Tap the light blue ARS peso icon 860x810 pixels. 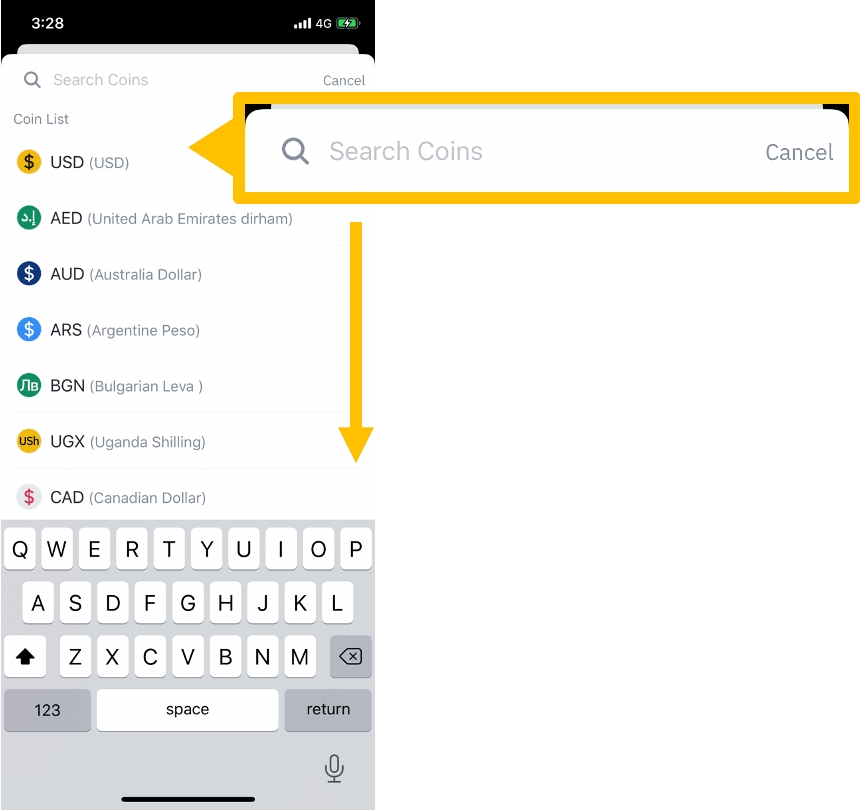[29, 329]
